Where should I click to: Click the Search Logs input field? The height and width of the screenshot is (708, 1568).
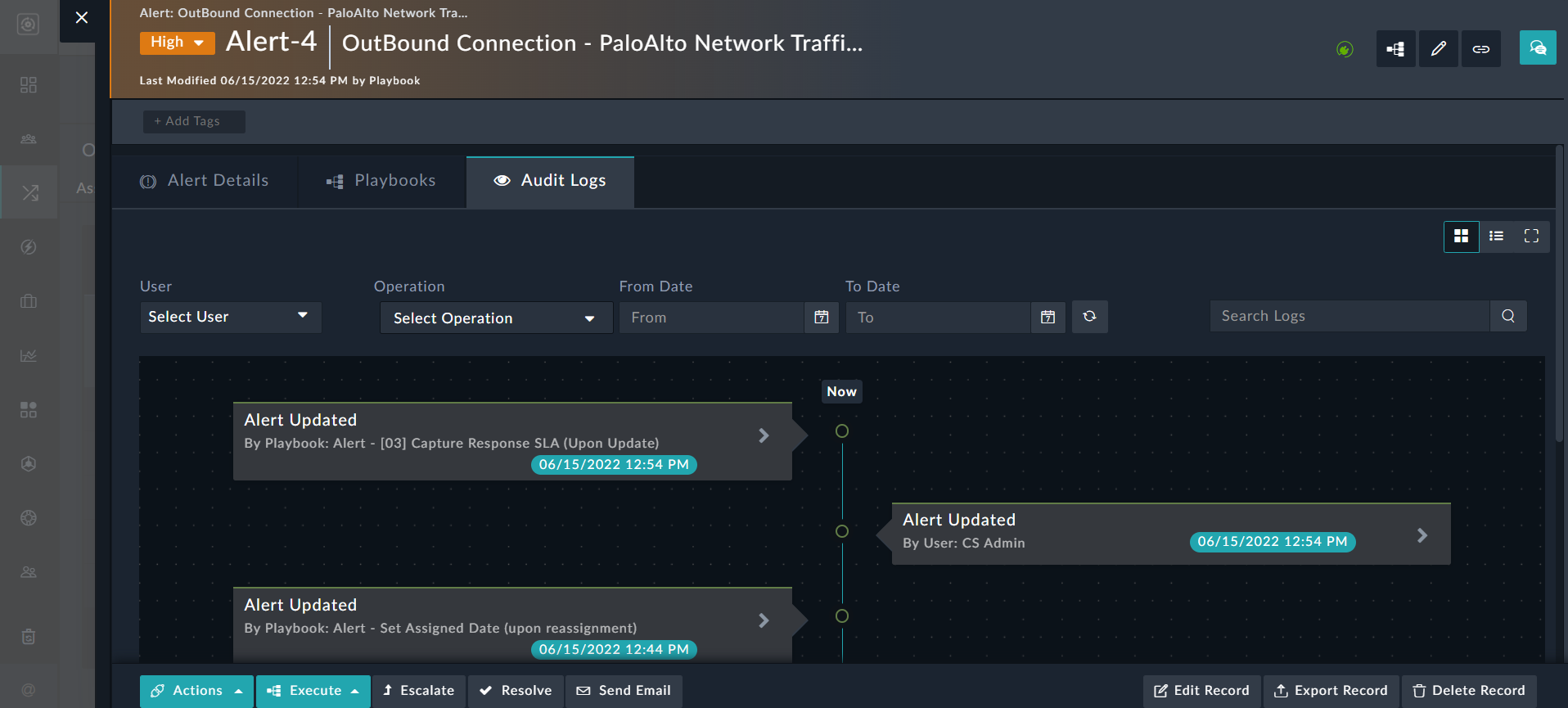tap(1349, 316)
